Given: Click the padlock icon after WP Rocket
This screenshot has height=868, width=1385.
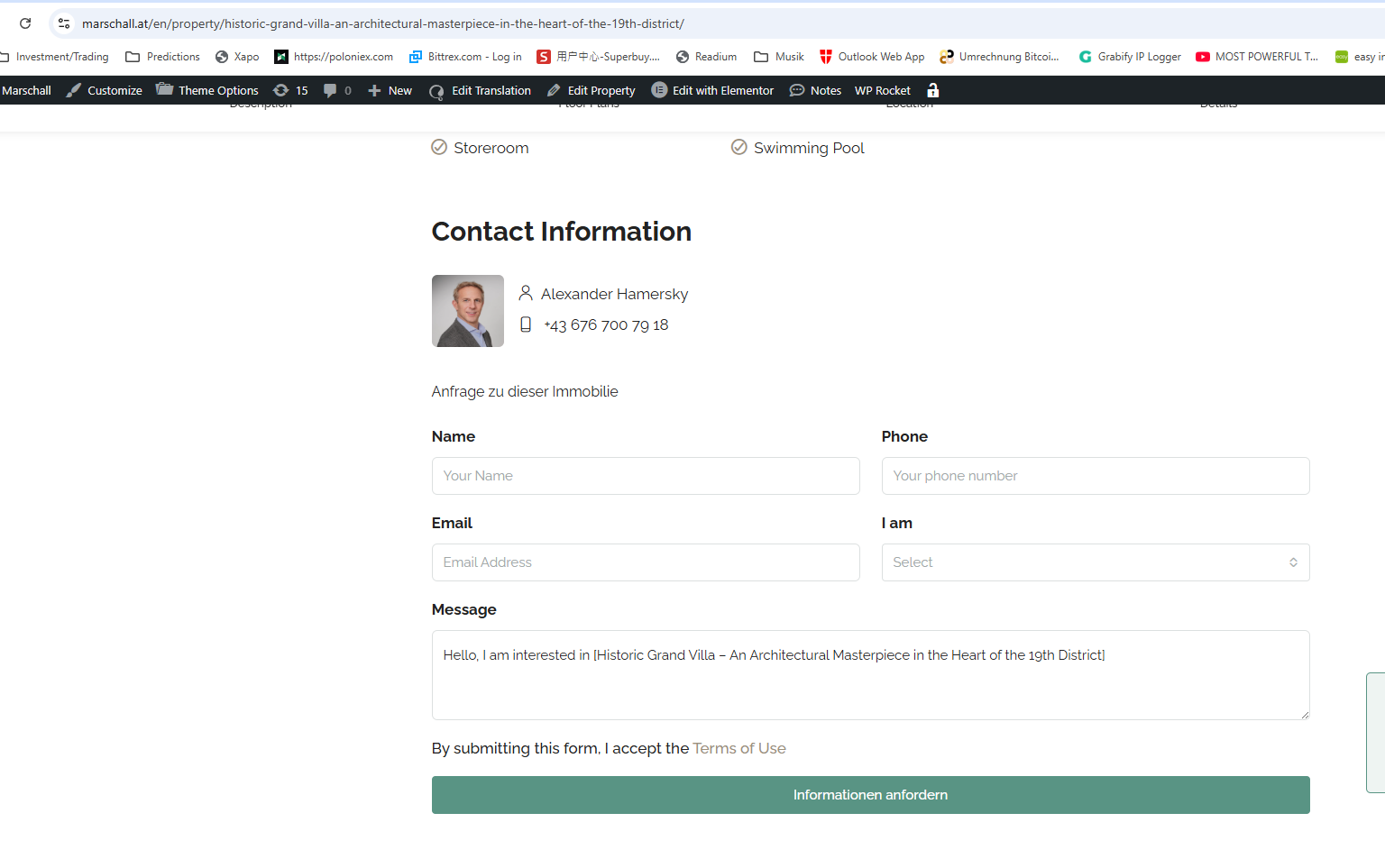Looking at the screenshot, I should (x=933, y=90).
